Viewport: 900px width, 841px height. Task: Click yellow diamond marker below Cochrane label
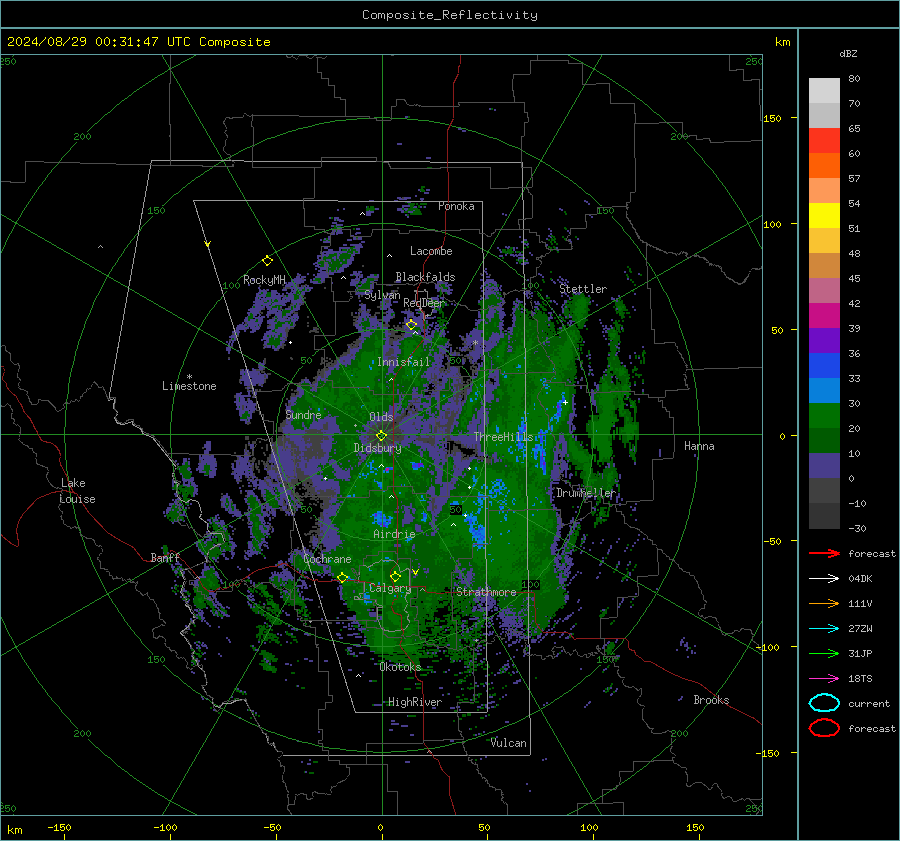click(x=342, y=578)
